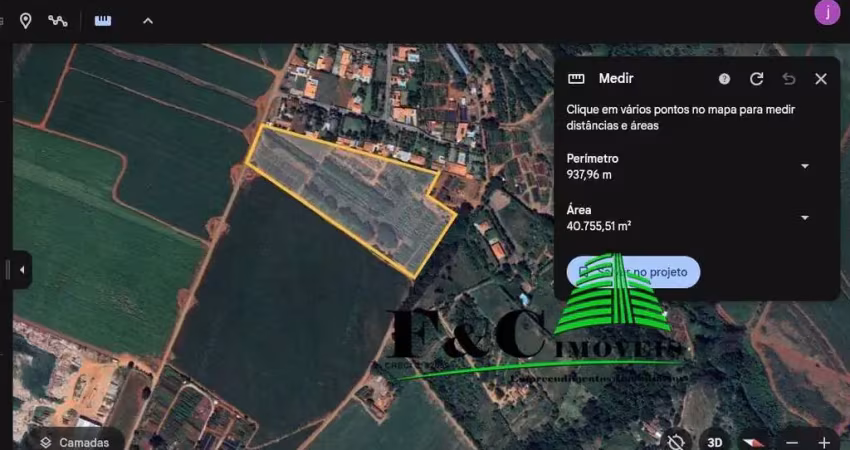Open help in the Medir panel
The height and width of the screenshot is (450, 850).
(724, 79)
